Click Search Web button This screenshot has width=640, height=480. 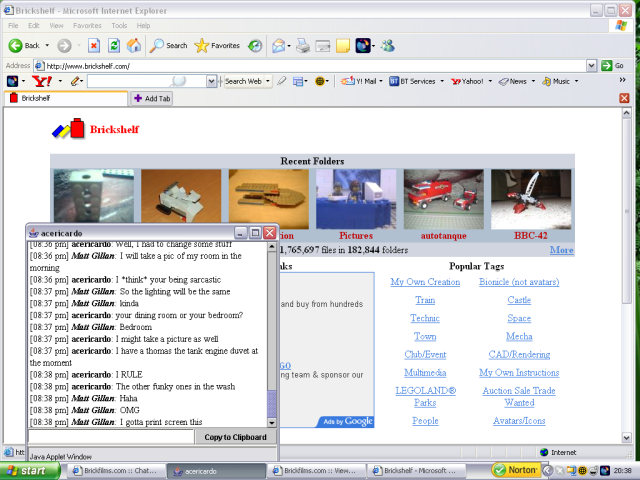243,81
